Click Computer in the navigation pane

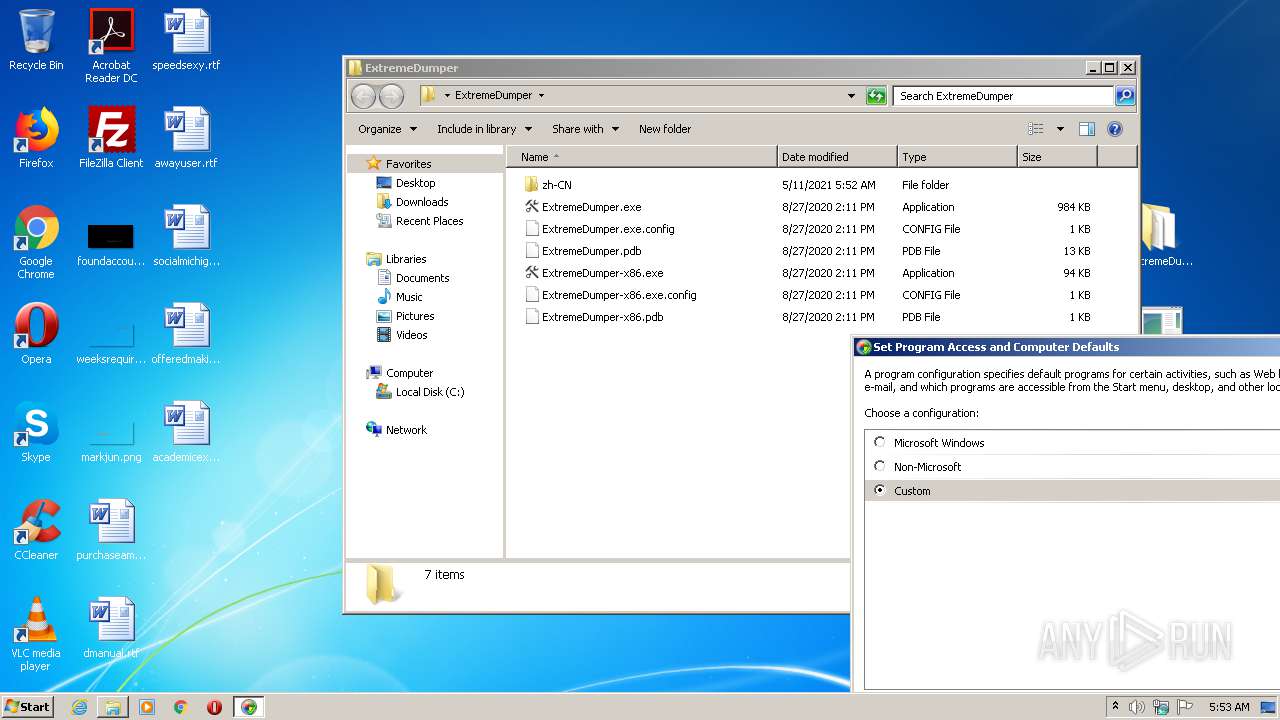click(x=409, y=373)
